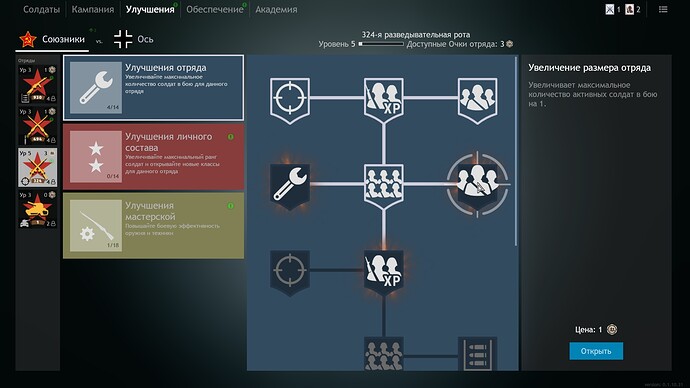Screen dimensions: 690x388
Task: Click the crossed-out order counter icon
Action: pyautogui.click(x=609, y=9)
